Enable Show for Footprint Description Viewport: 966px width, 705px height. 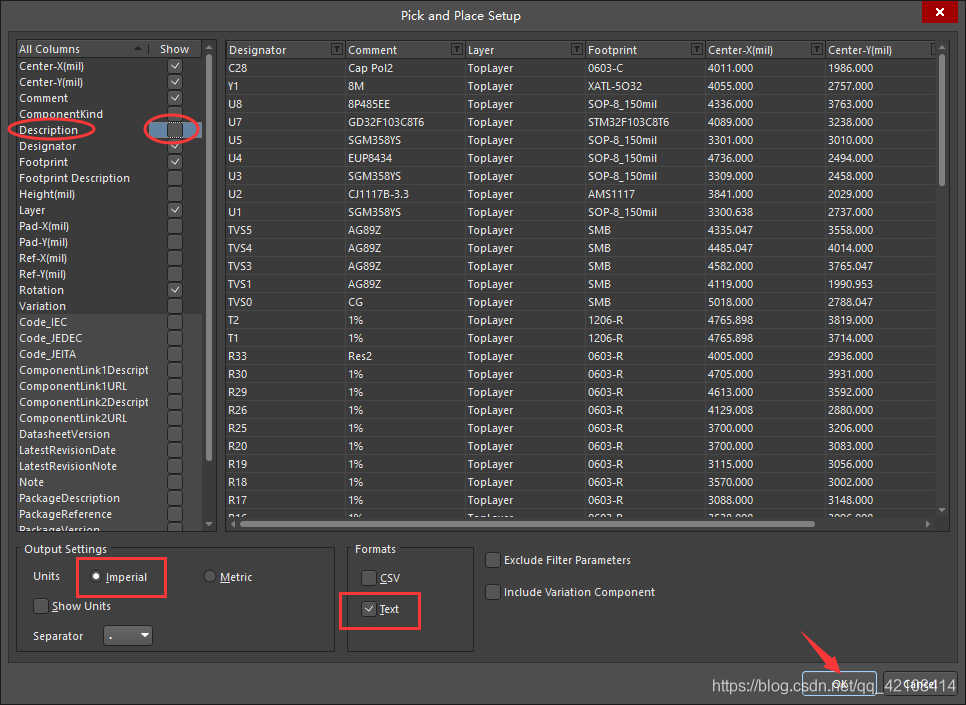(175, 178)
